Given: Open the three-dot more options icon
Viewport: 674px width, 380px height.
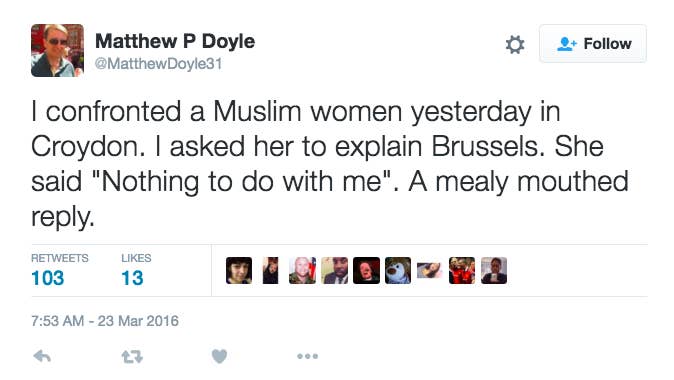Looking at the screenshot, I should click(x=308, y=356).
